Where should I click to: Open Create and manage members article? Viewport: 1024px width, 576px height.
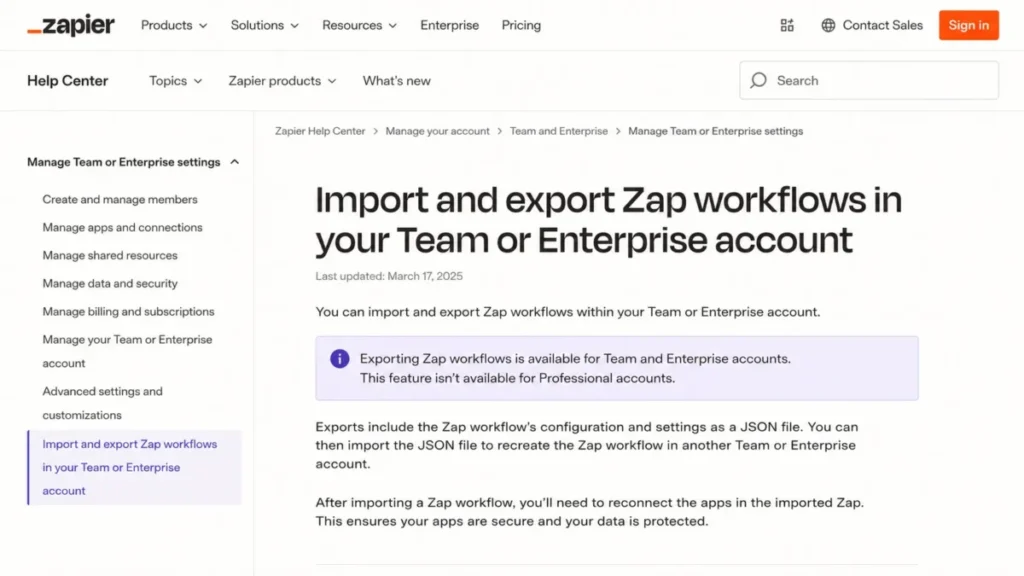coord(120,199)
